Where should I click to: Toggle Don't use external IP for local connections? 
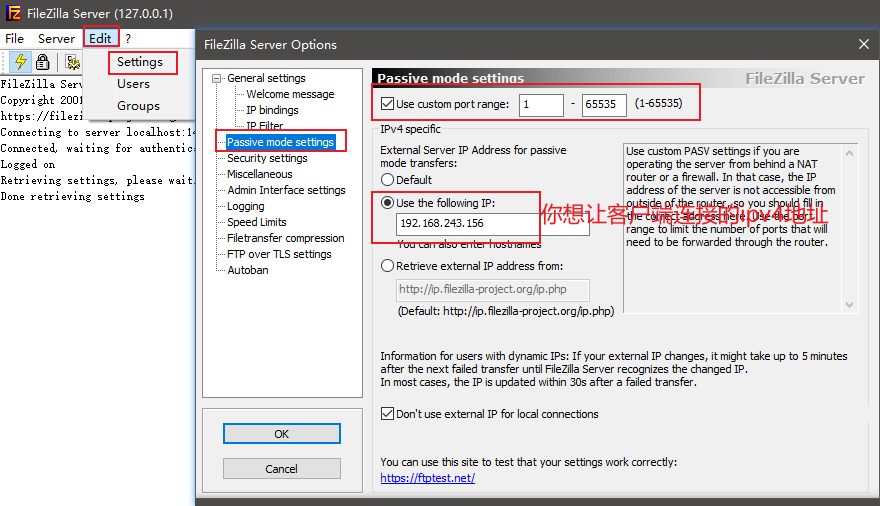pyautogui.click(x=387, y=414)
